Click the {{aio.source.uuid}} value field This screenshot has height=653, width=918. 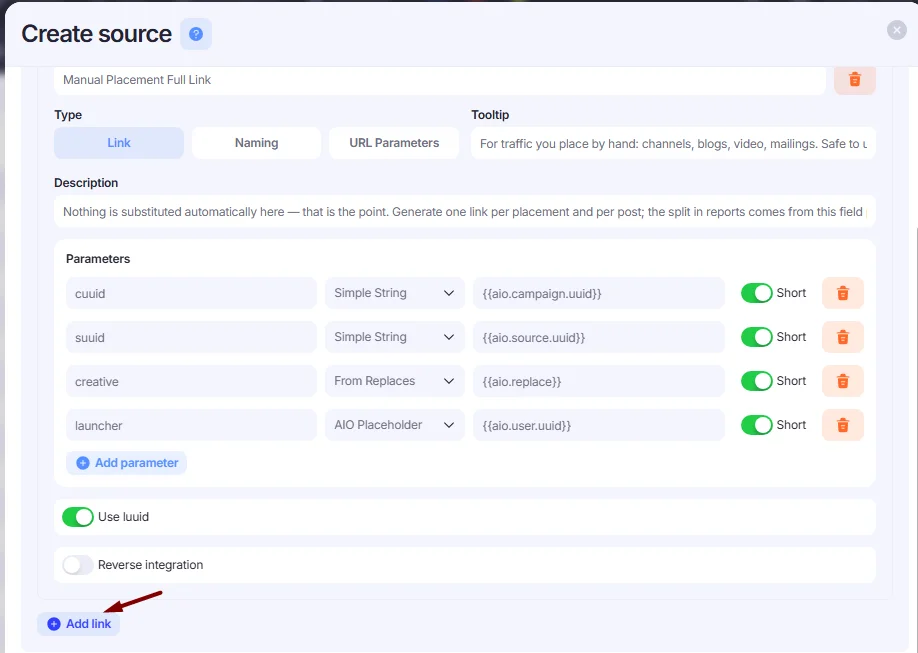599,337
